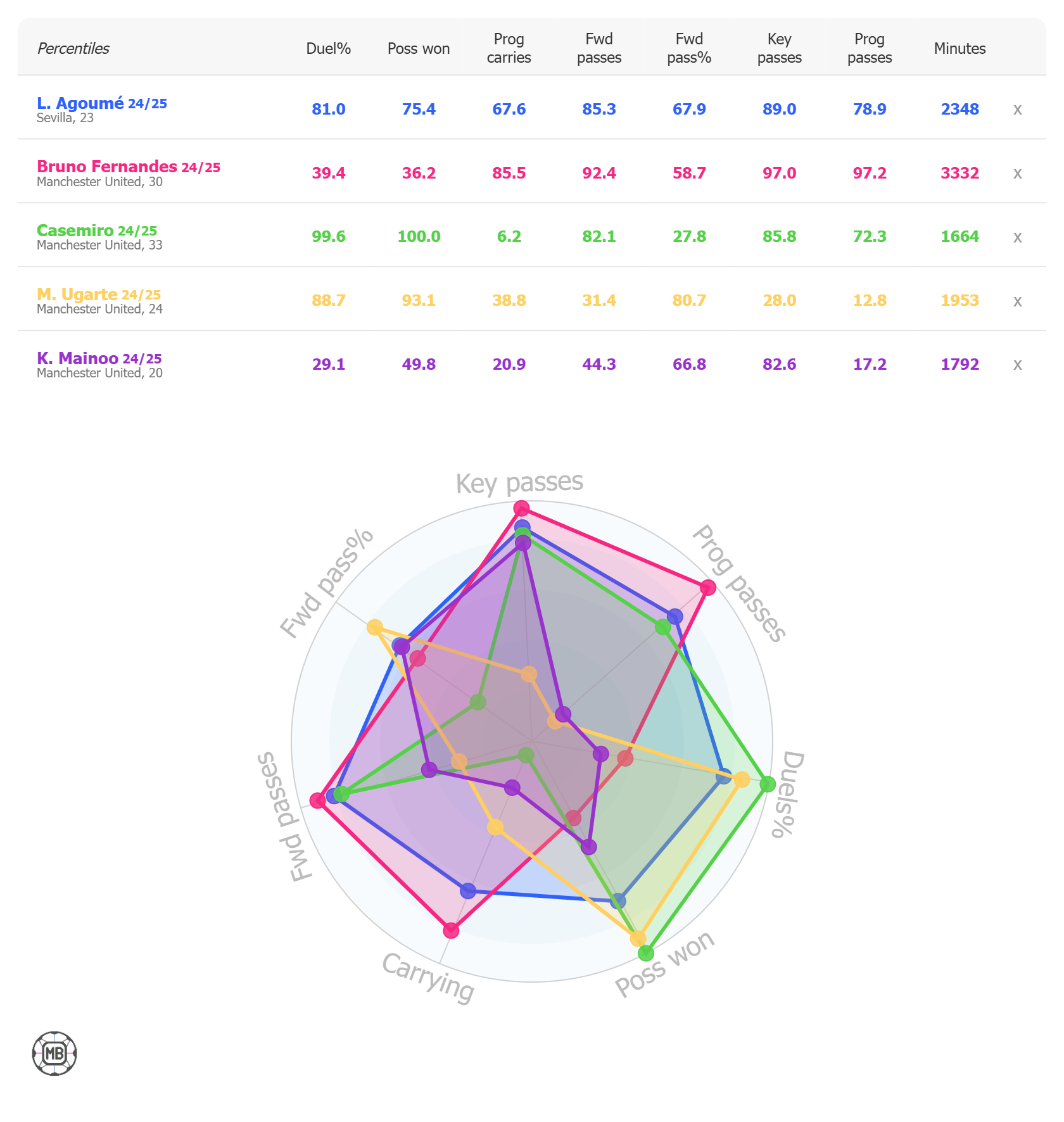Remove Bruno Fernandes row with x
The height and width of the screenshot is (1122, 1064).
[x=1017, y=173]
